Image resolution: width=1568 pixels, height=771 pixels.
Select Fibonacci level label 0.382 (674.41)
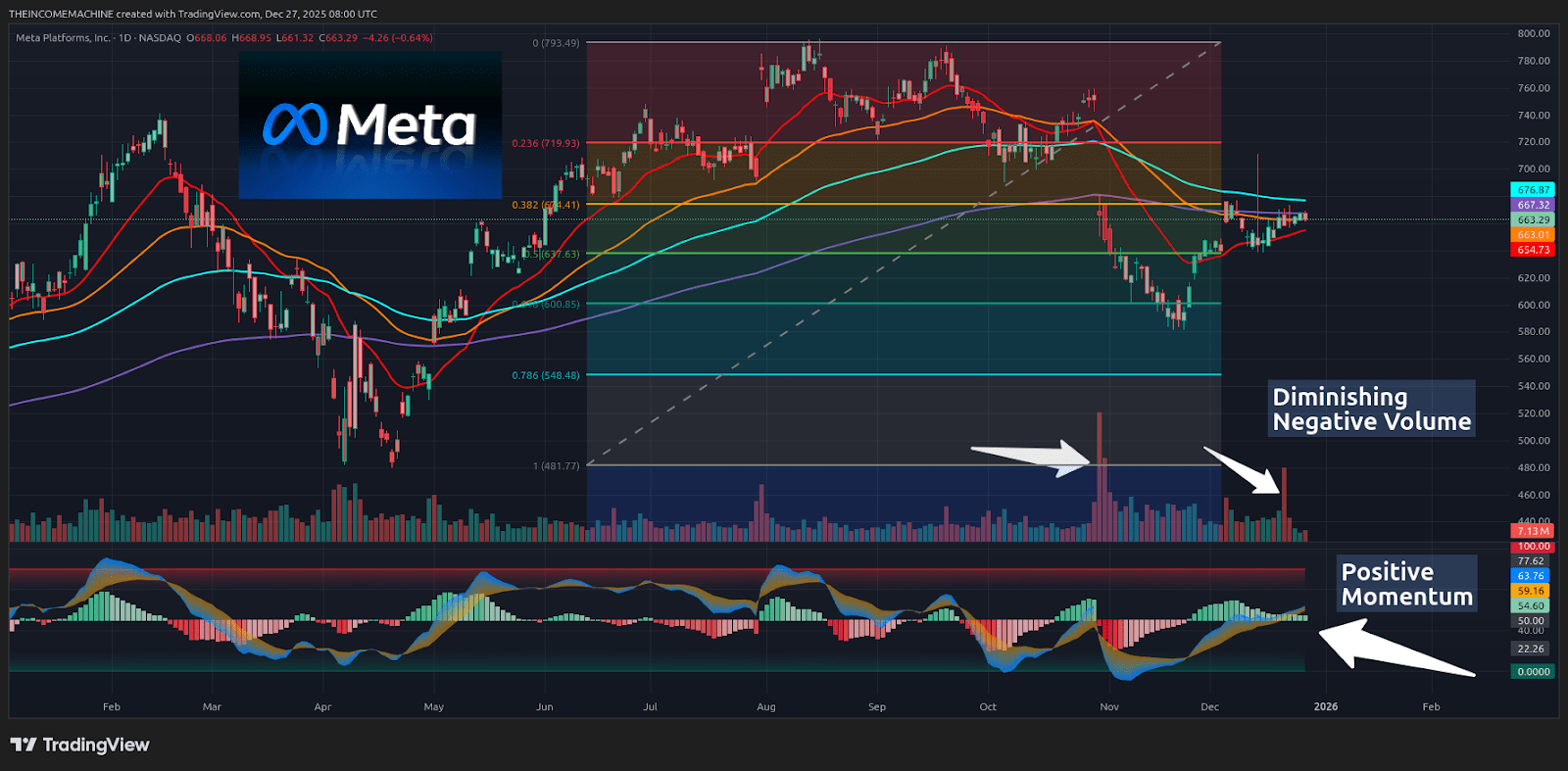[x=546, y=205]
